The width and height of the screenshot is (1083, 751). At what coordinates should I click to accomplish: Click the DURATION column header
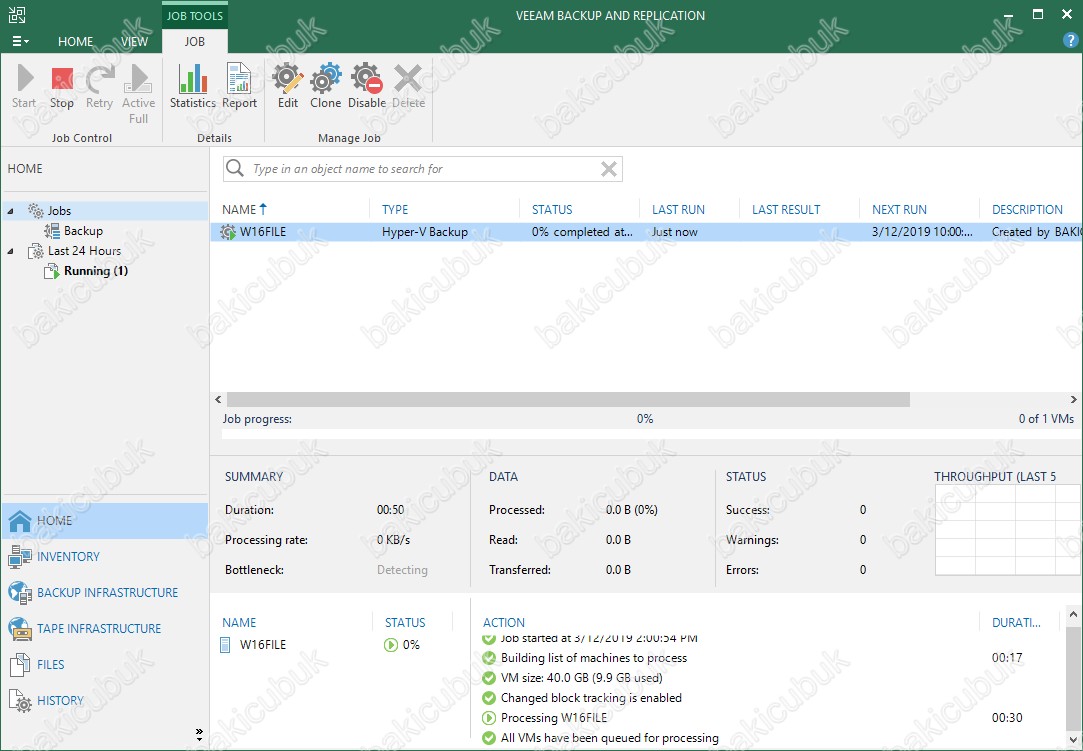coord(1016,622)
